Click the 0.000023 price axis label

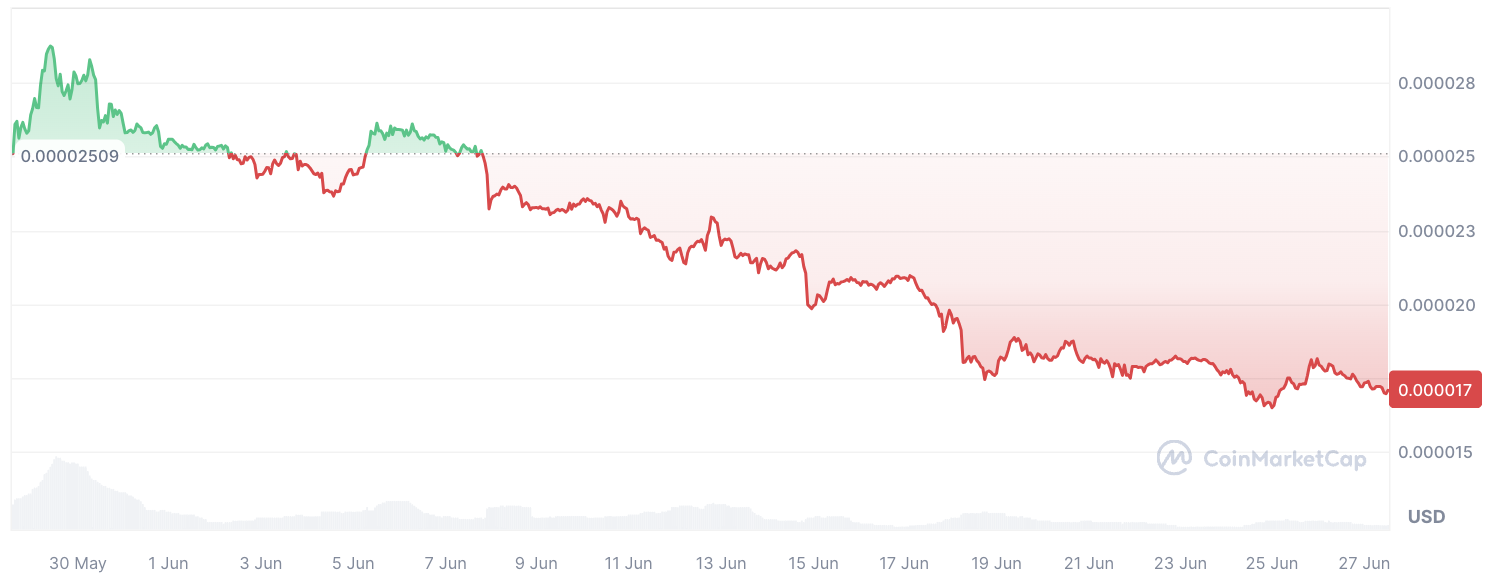pyautogui.click(x=1435, y=231)
